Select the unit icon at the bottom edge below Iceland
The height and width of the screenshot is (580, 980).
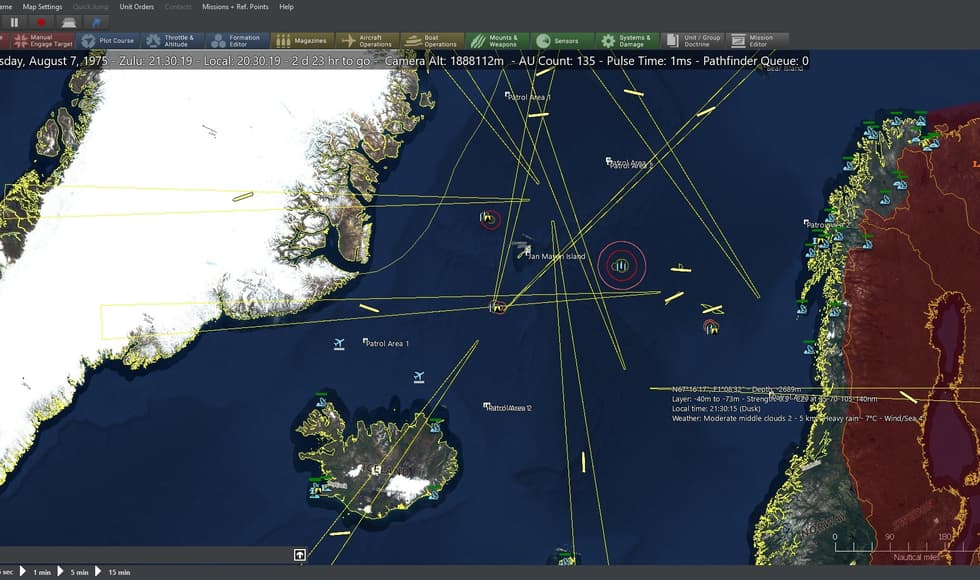[x=566, y=558]
